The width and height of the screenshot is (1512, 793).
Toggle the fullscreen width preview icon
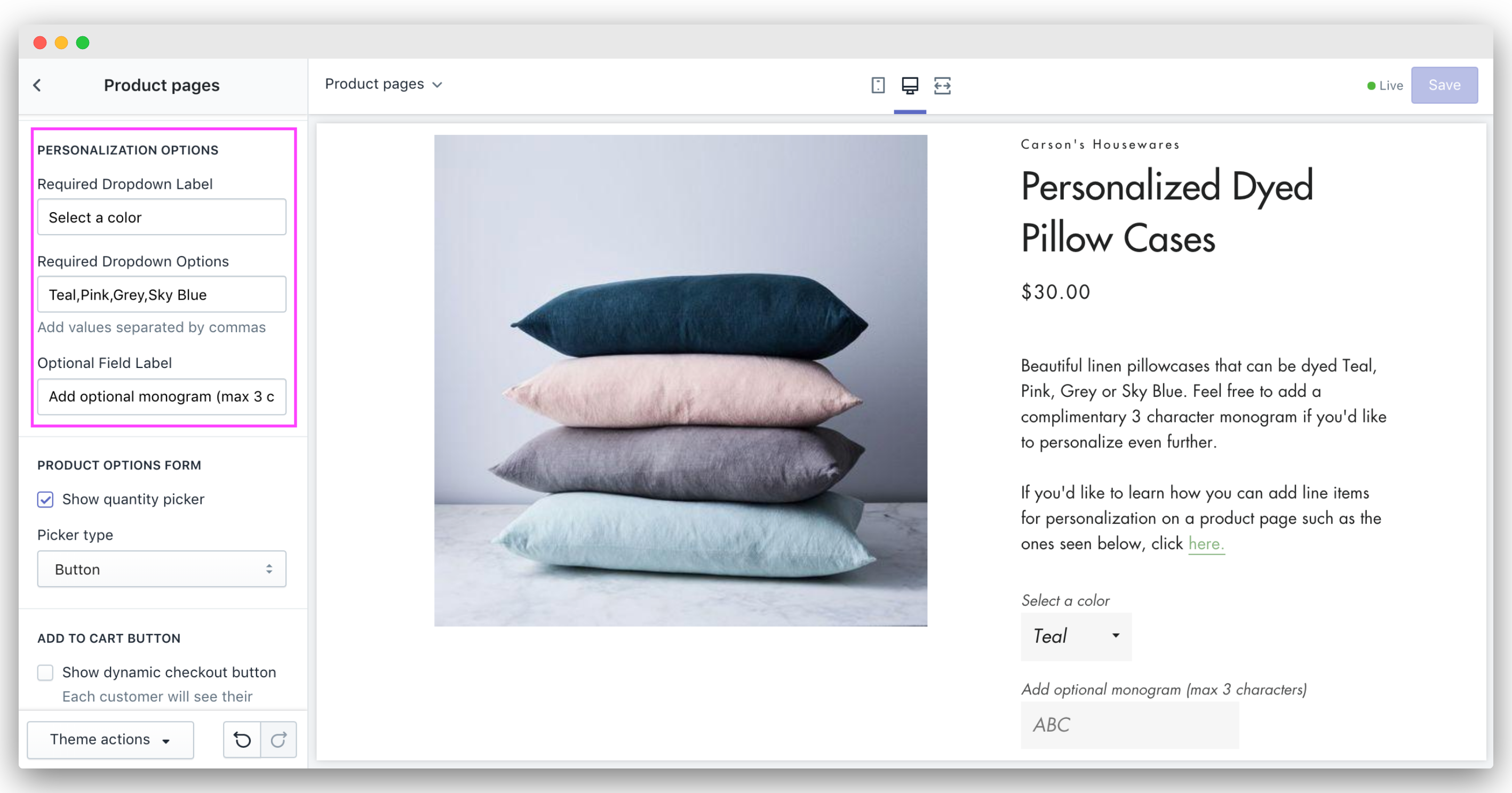pyautogui.click(x=942, y=86)
